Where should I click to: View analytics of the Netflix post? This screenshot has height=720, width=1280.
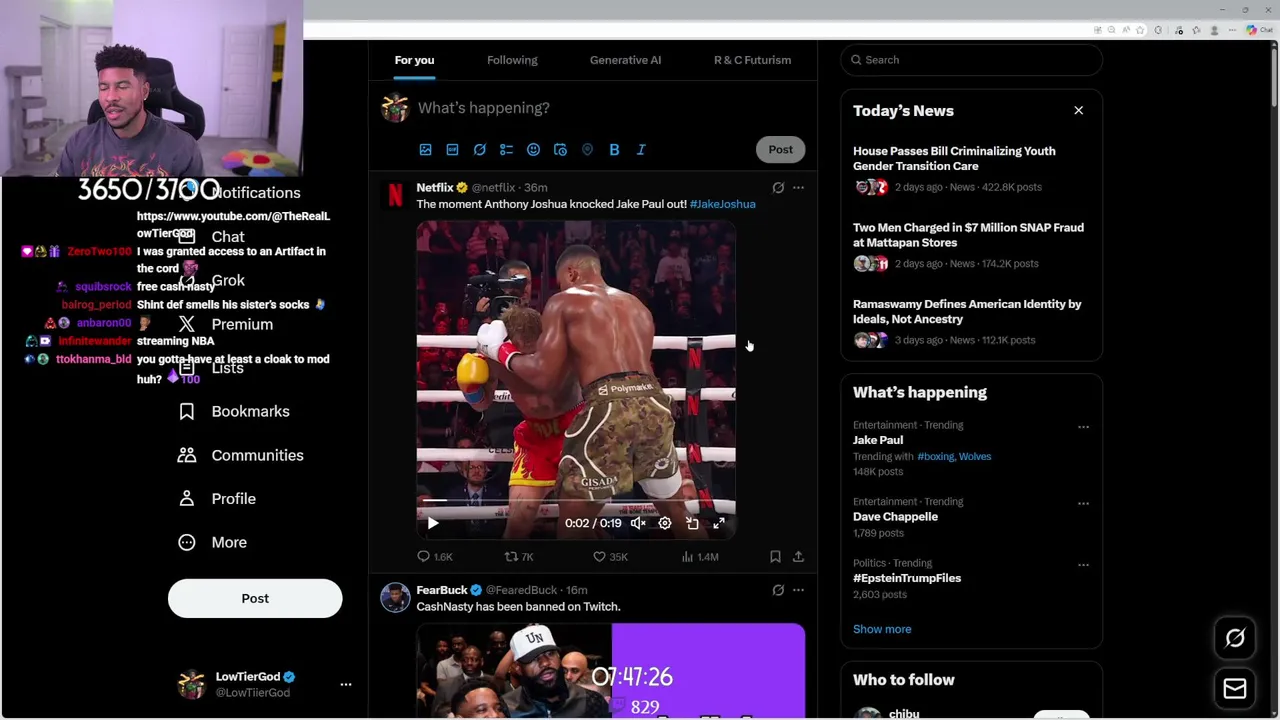coord(700,556)
